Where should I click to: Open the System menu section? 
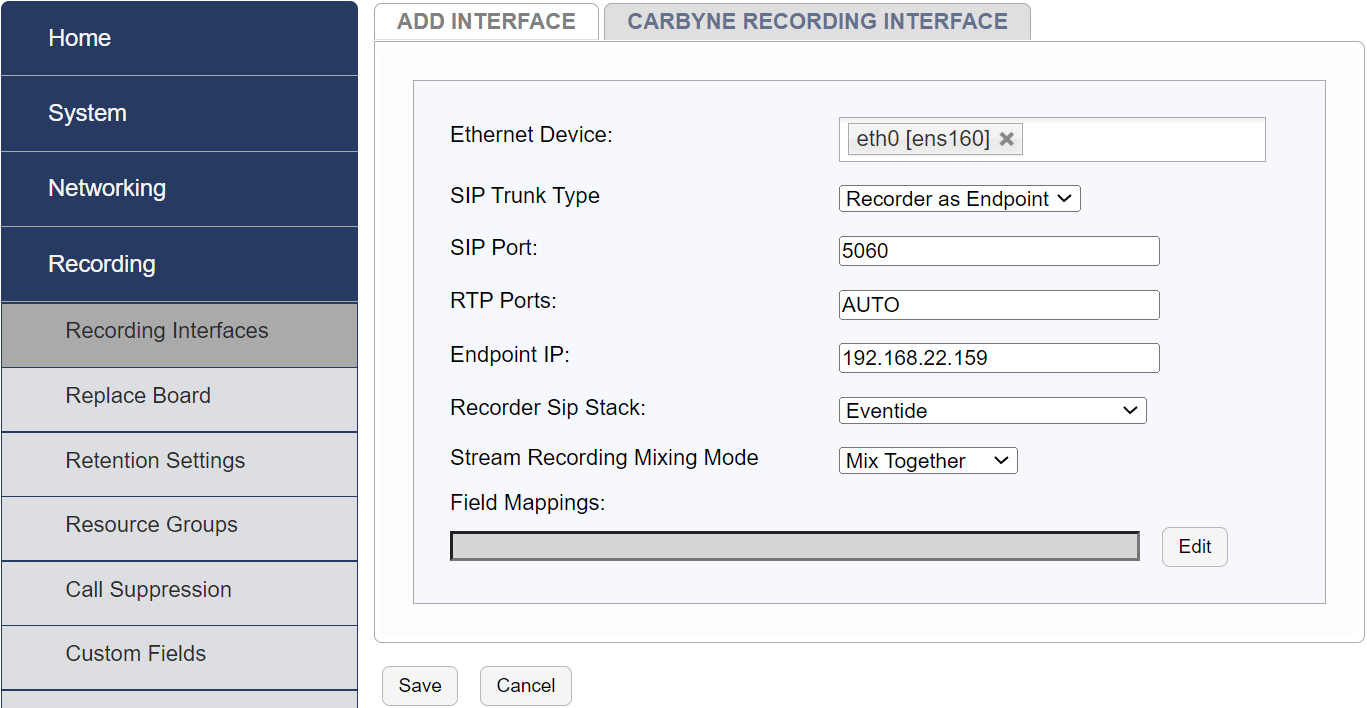pyautogui.click(x=179, y=113)
